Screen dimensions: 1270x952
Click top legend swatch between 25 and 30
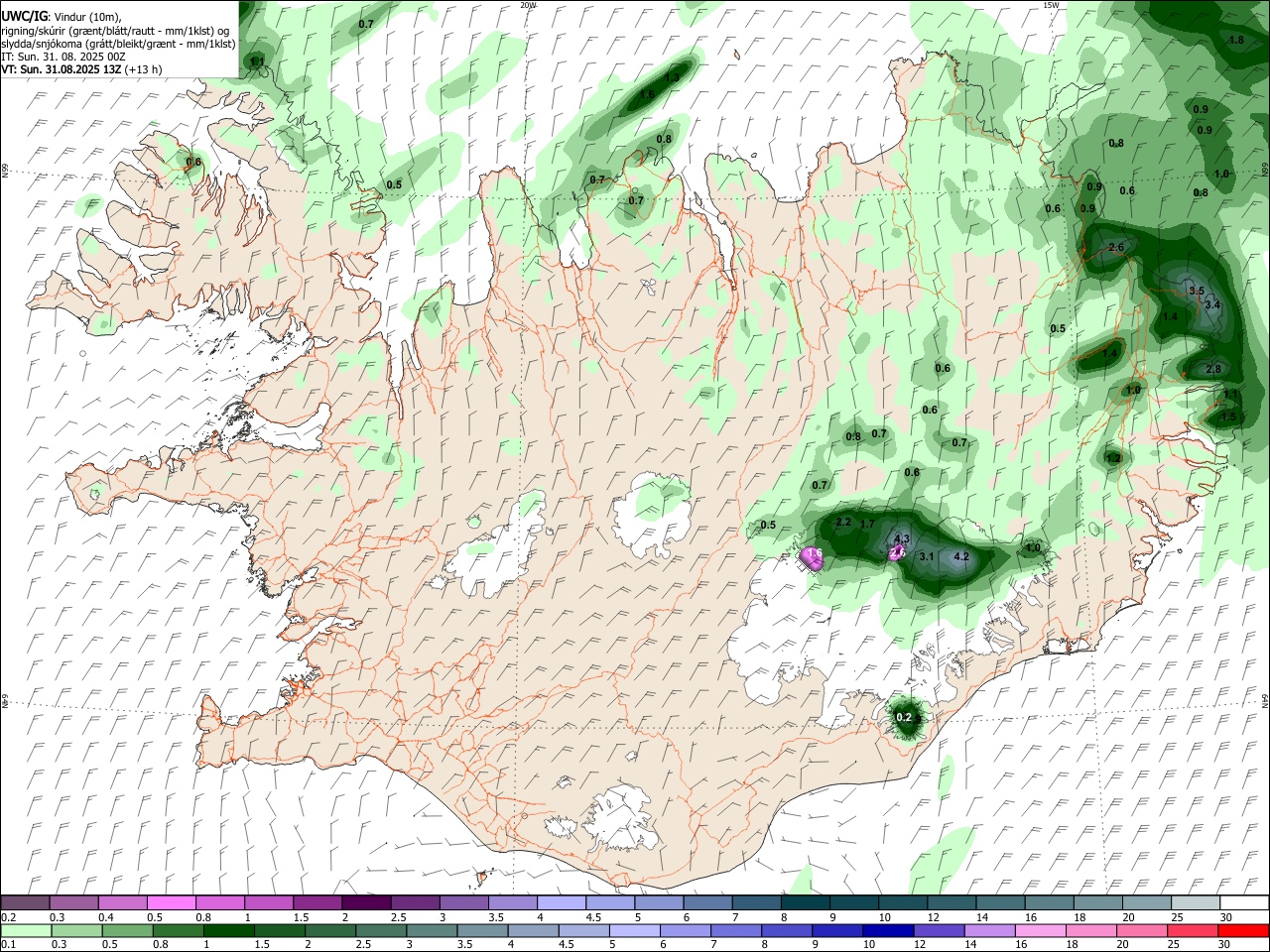pyautogui.click(x=1195, y=903)
